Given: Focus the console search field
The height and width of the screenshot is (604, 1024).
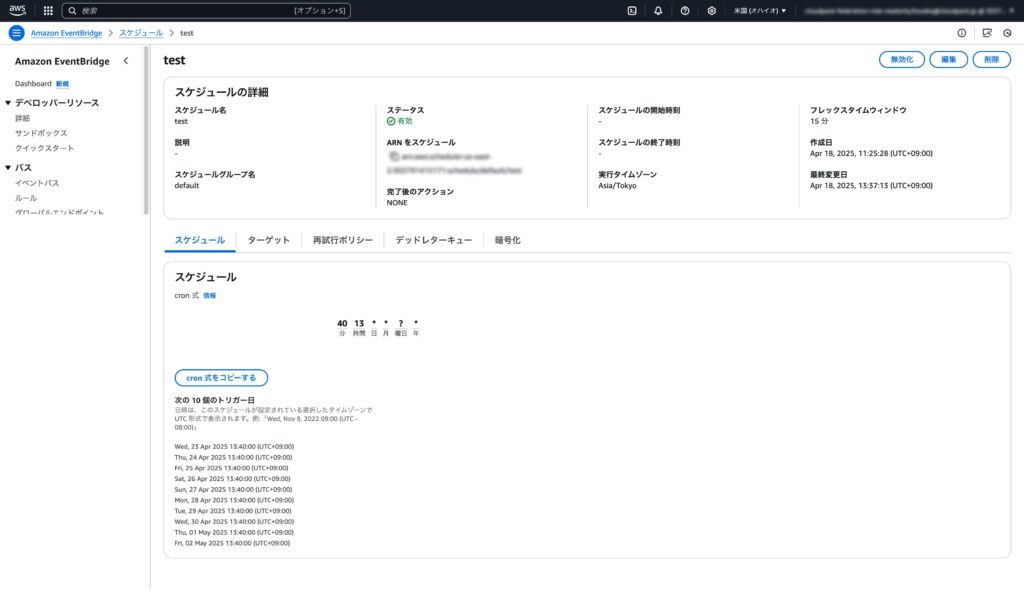Looking at the screenshot, I should (206, 10).
